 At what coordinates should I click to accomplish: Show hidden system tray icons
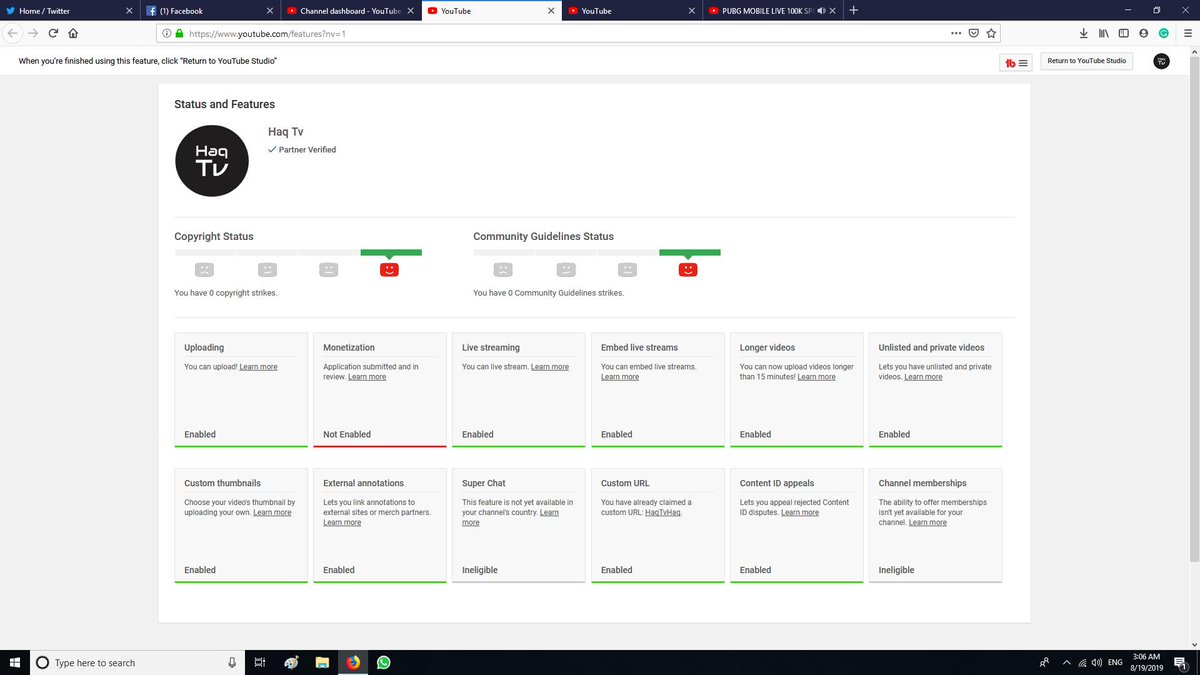(1067, 662)
